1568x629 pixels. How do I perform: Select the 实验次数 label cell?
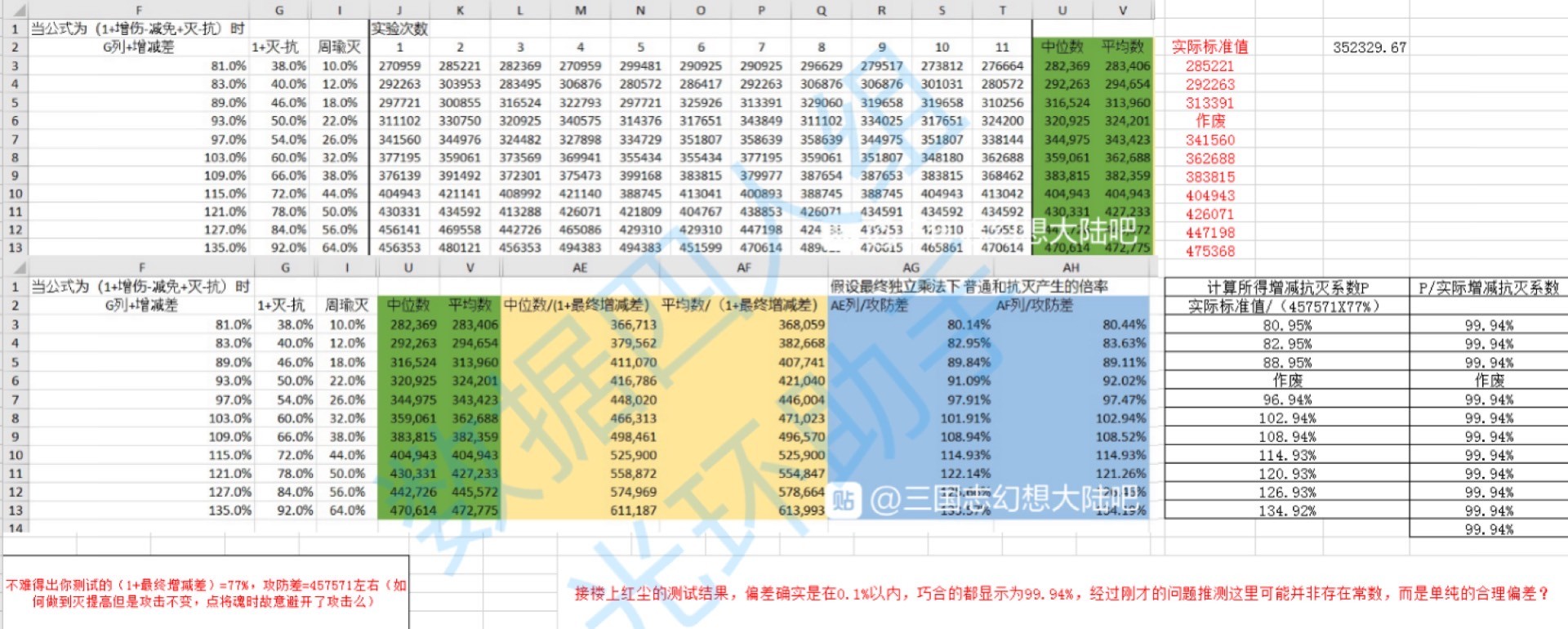(x=399, y=29)
